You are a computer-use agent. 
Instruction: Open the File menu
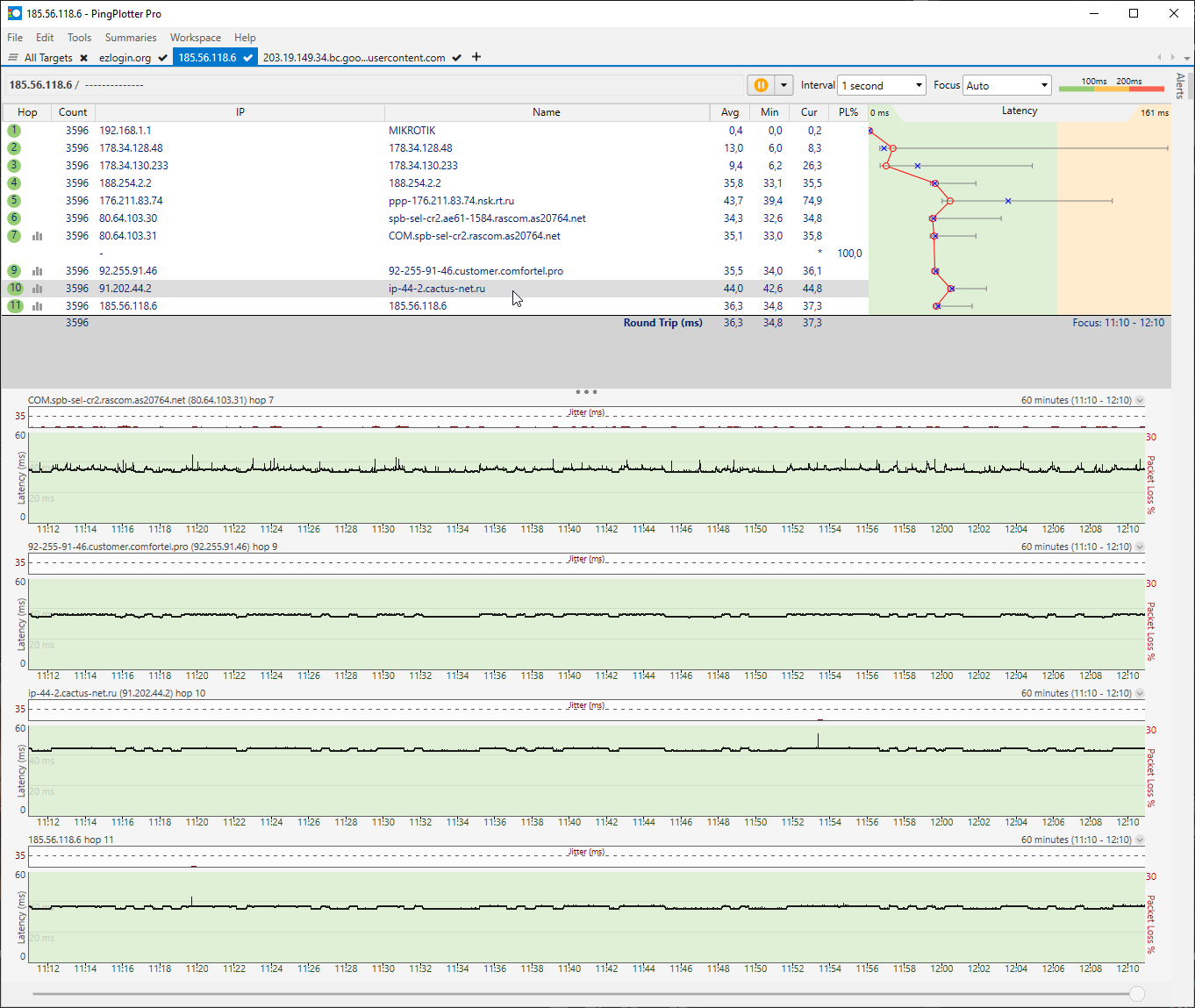point(15,38)
